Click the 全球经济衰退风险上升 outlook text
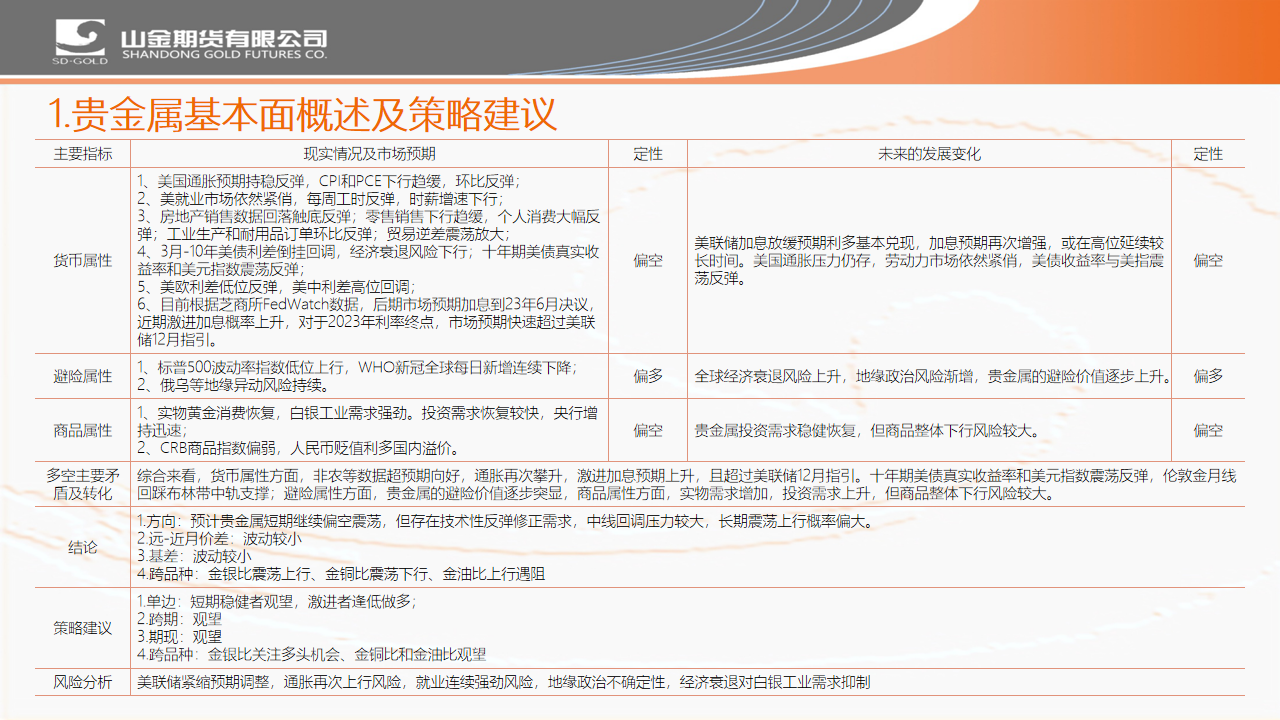1280x720 pixels. pos(932,376)
